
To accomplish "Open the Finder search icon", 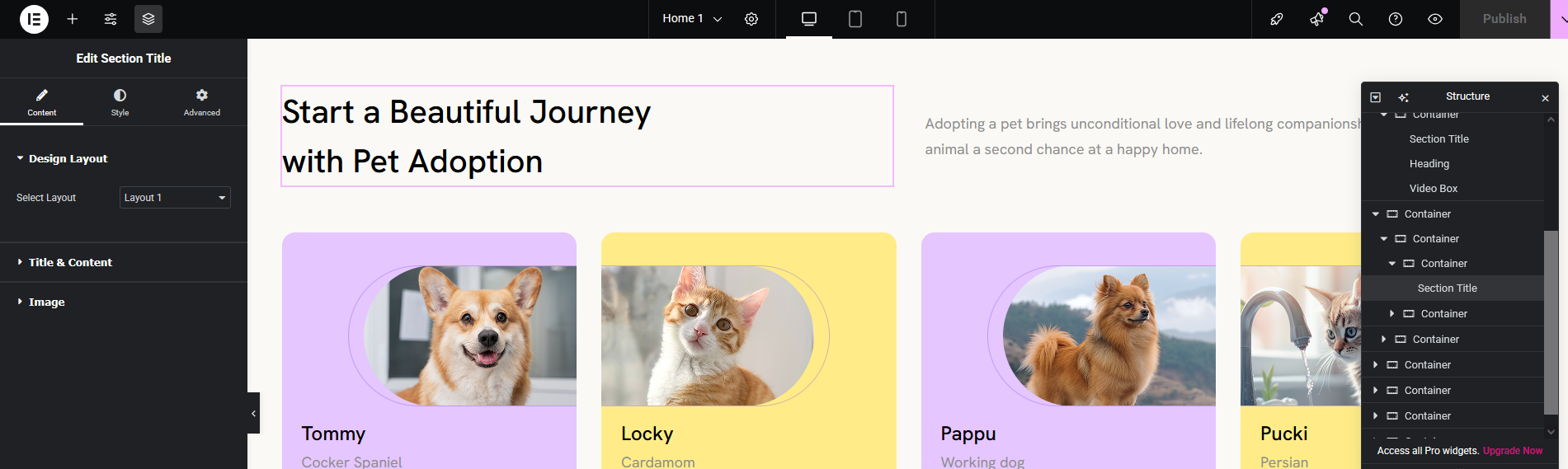I will pos(1356,19).
